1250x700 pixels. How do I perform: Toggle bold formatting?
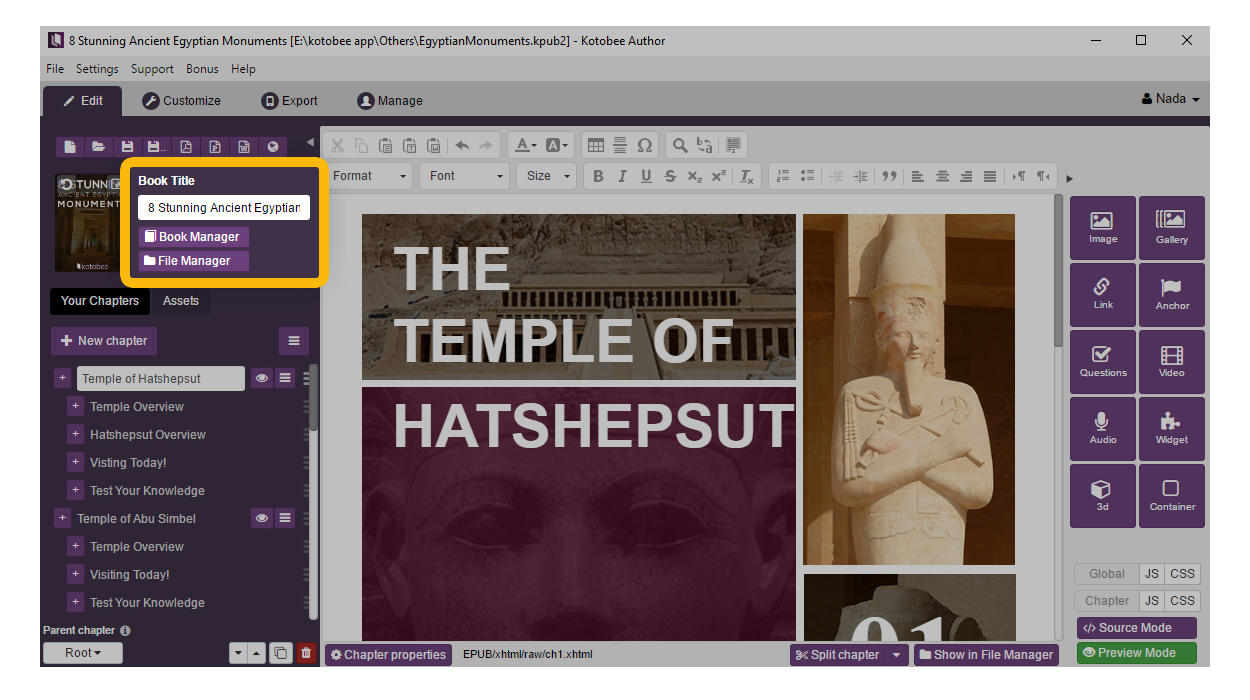click(598, 176)
